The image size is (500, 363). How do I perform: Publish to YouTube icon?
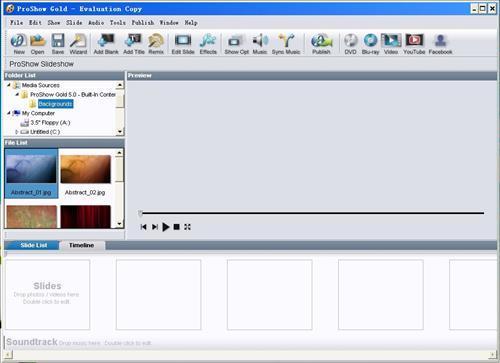click(x=414, y=44)
